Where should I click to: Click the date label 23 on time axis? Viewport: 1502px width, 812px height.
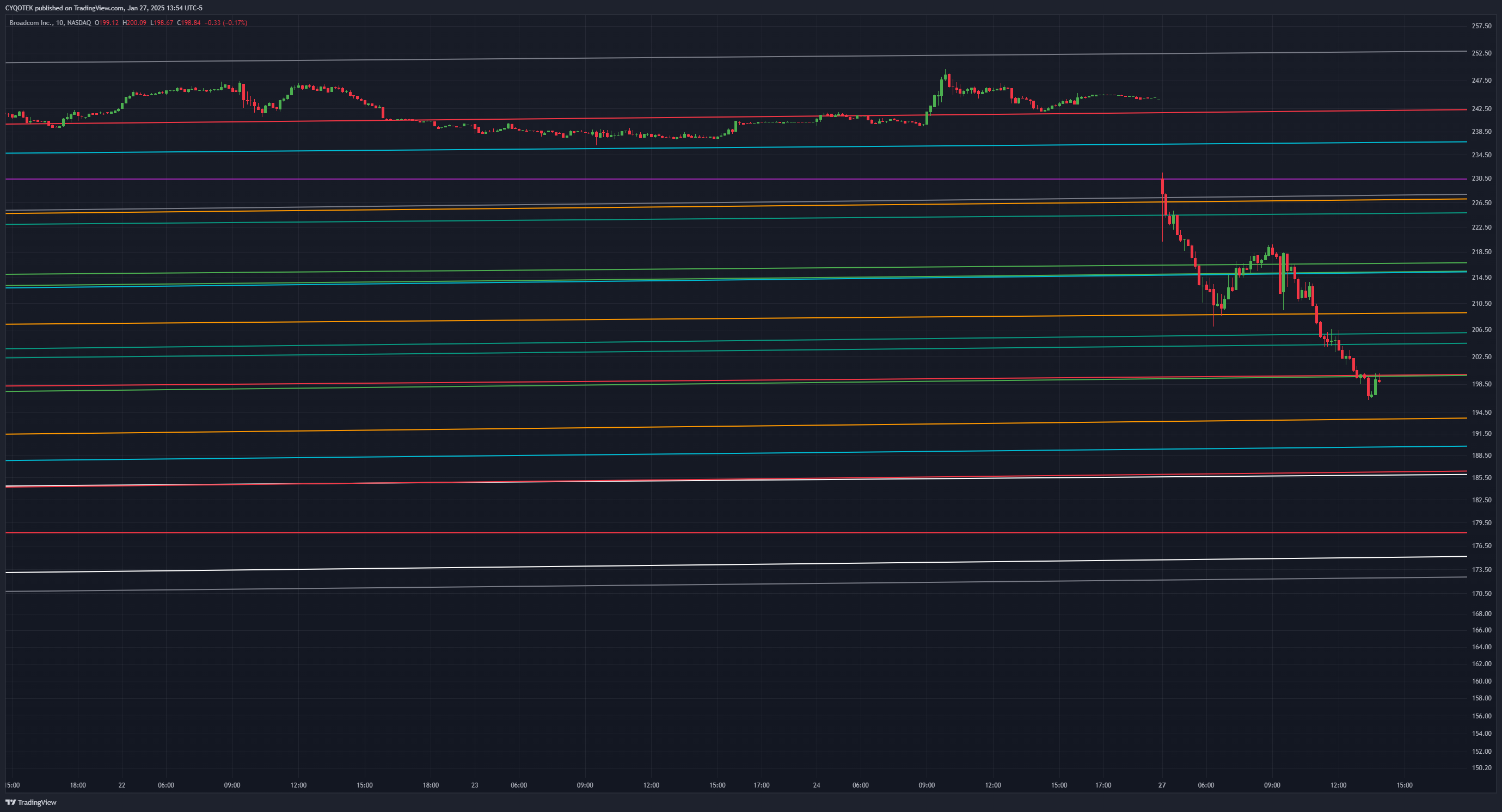475,786
